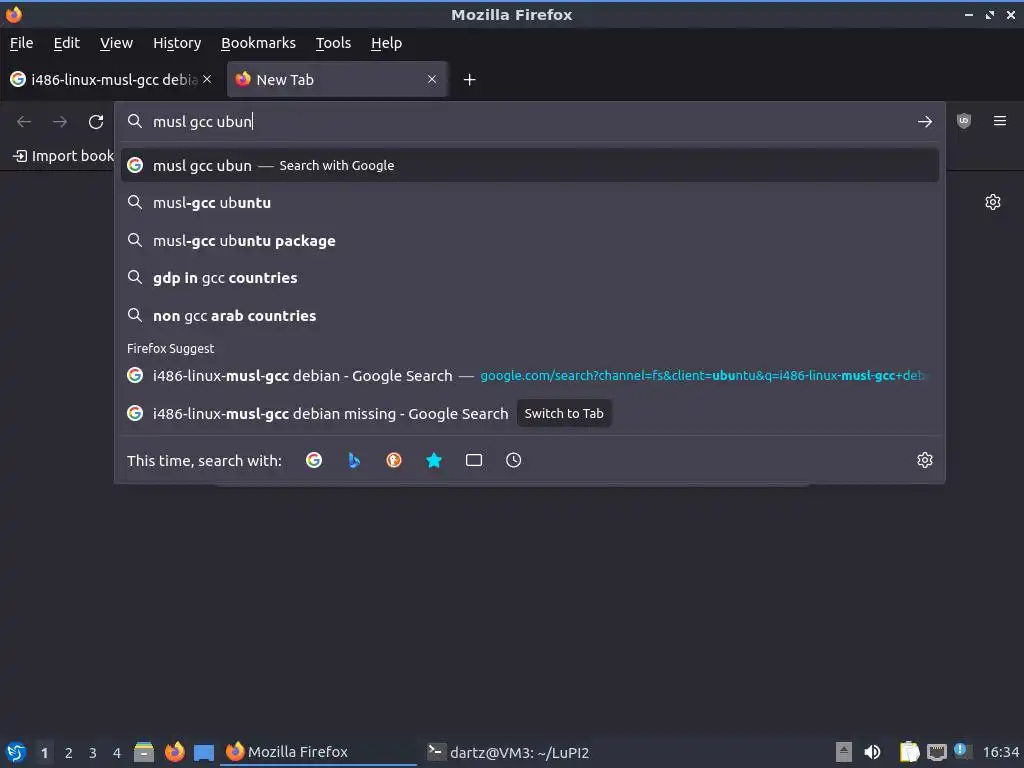The height and width of the screenshot is (768, 1024).
Task: Close the i486-linux-musl-gcc tab
Action: point(207,79)
